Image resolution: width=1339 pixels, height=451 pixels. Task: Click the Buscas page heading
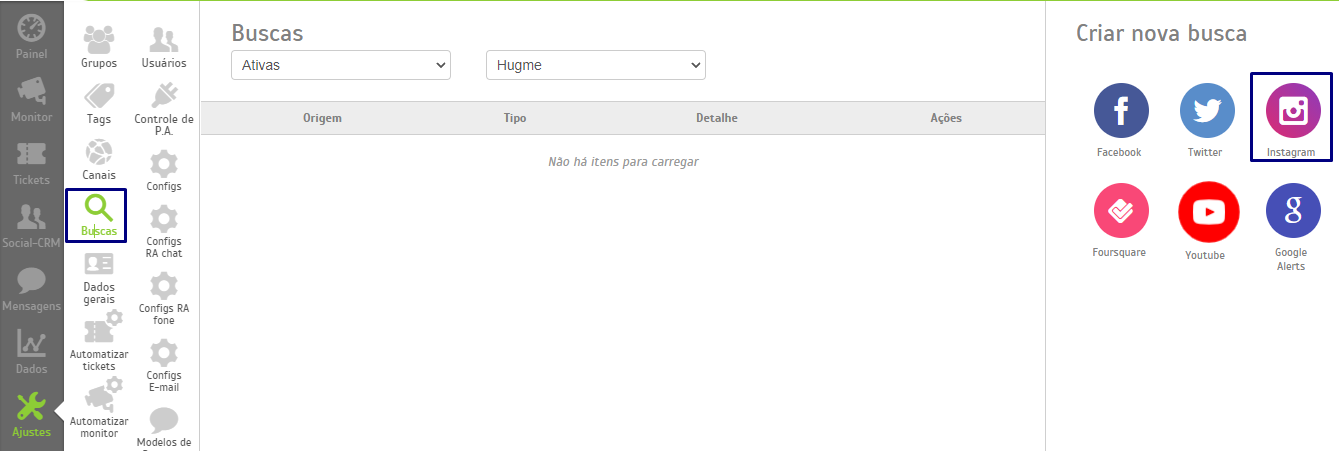[x=267, y=33]
